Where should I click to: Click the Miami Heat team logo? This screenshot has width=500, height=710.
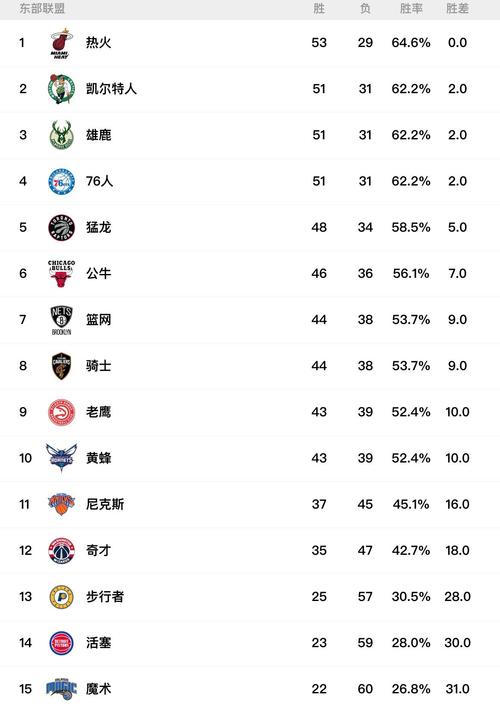(x=62, y=43)
